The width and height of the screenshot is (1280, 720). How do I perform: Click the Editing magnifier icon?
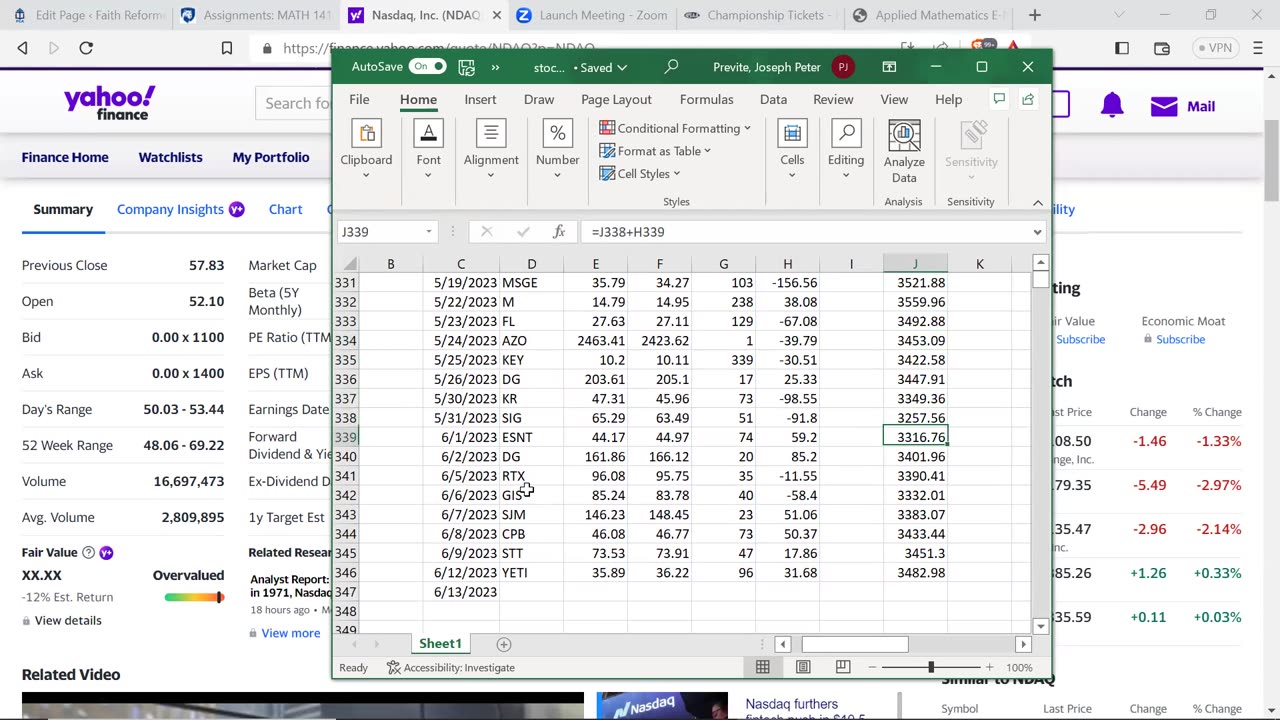[846, 134]
